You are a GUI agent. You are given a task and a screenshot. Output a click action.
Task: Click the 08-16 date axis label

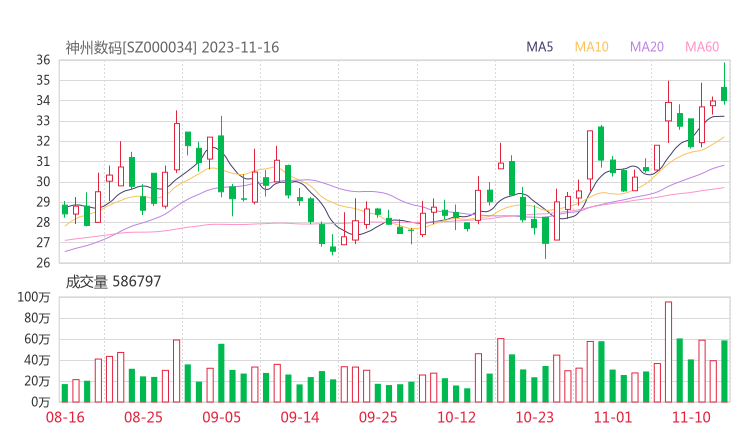coord(65,417)
